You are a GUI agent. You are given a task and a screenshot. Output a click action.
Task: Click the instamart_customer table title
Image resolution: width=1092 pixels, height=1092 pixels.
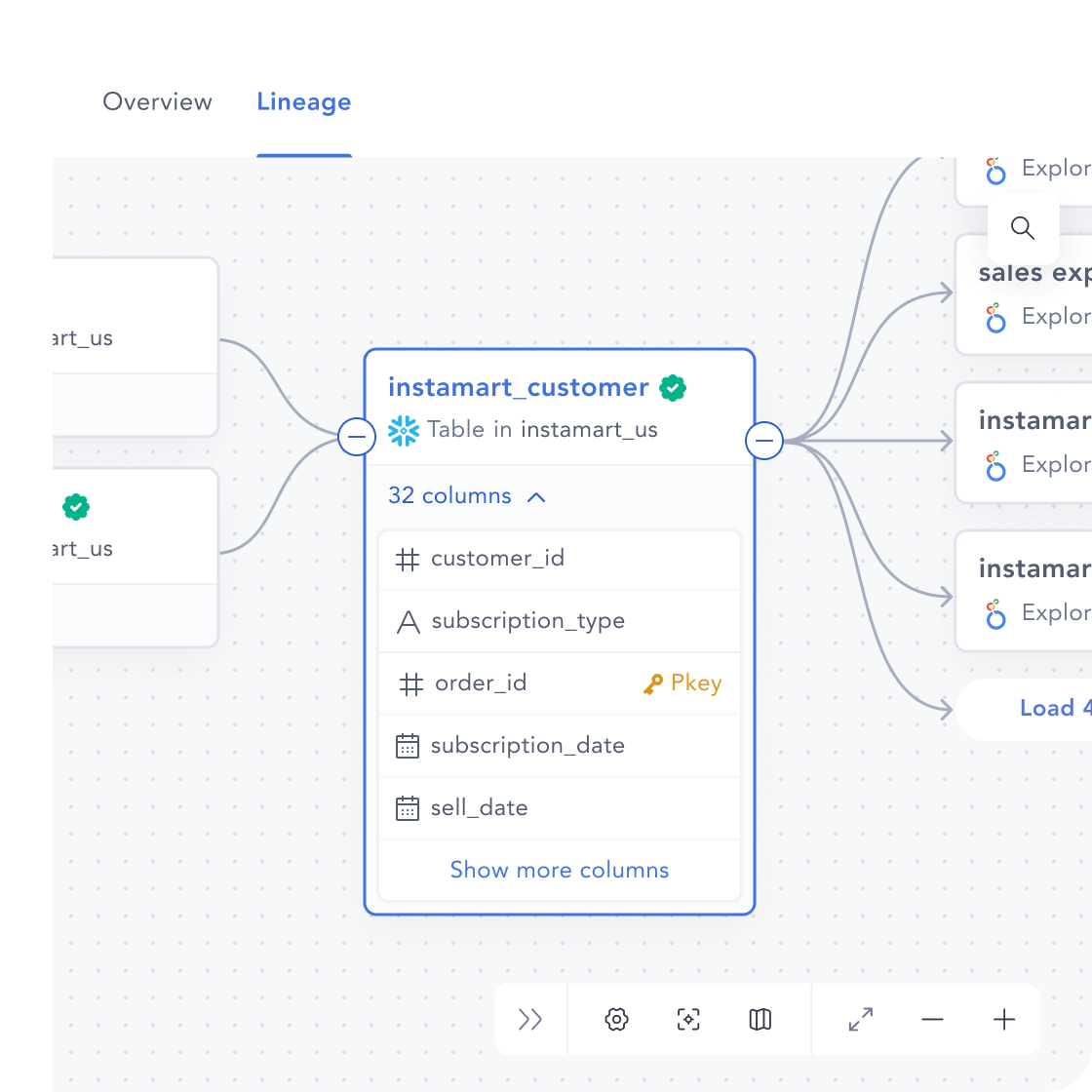[518, 387]
